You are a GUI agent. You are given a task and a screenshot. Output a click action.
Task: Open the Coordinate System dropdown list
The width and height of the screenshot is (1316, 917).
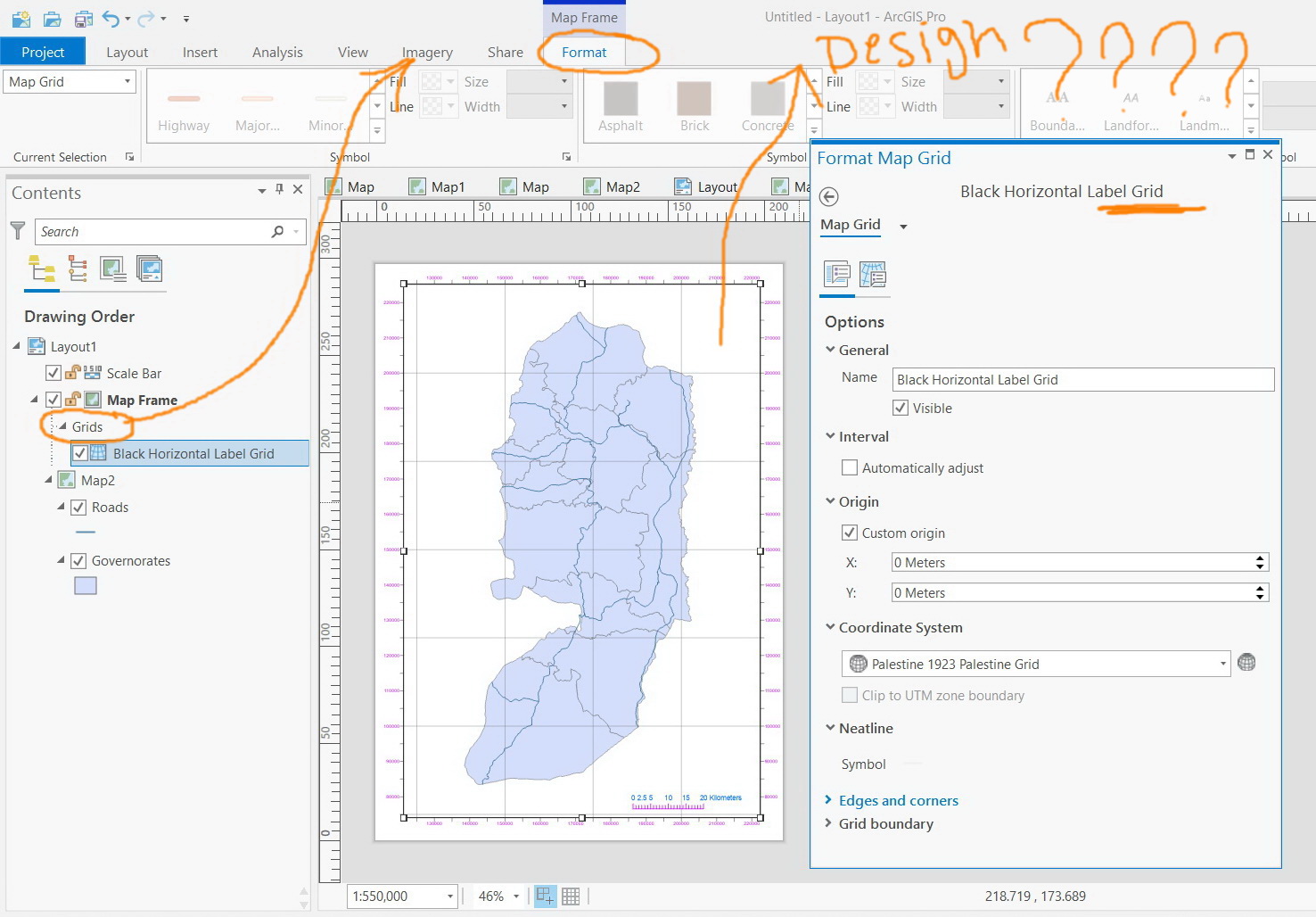pos(1222,664)
